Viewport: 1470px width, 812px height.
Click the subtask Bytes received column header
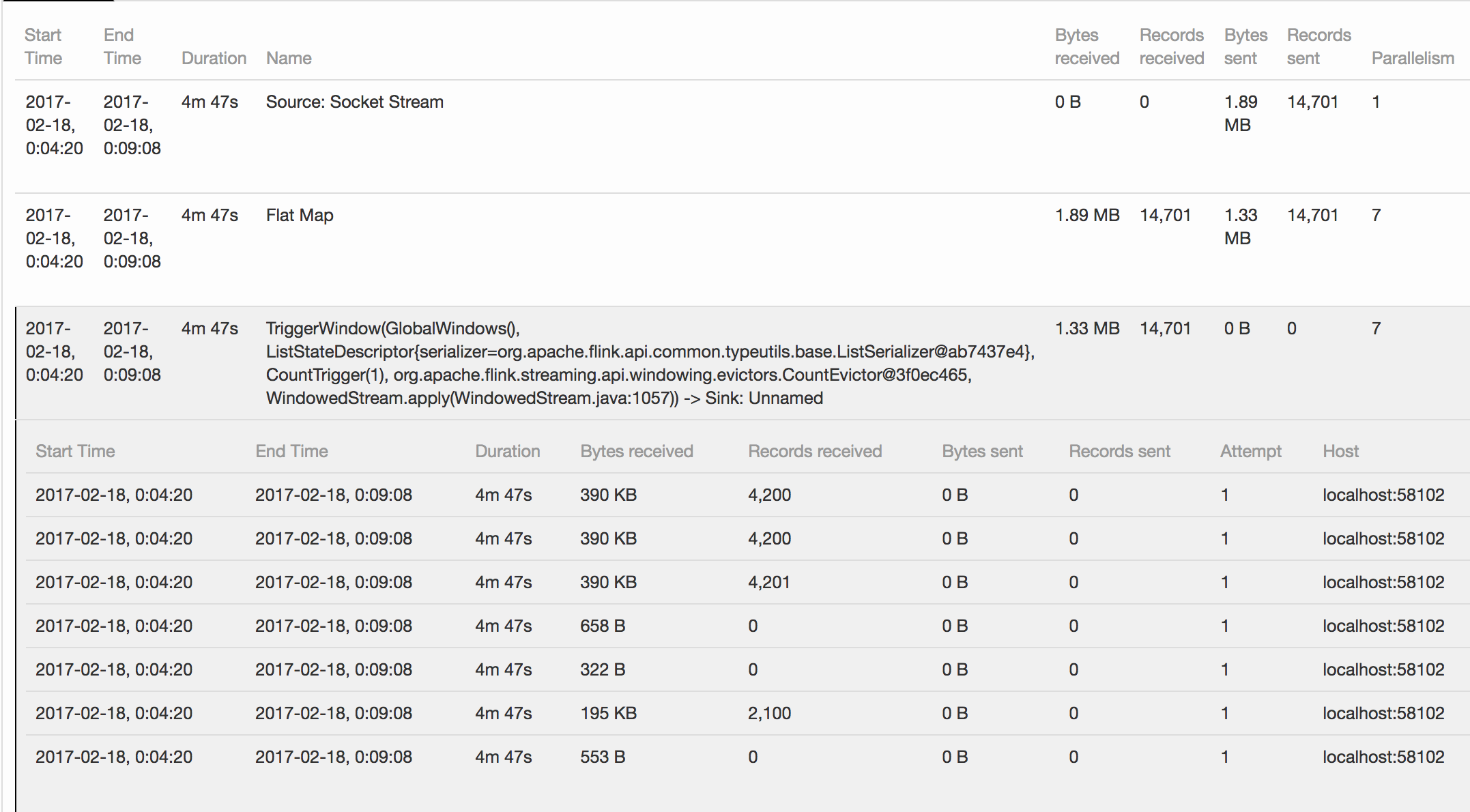pyautogui.click(x=636, y=451)
